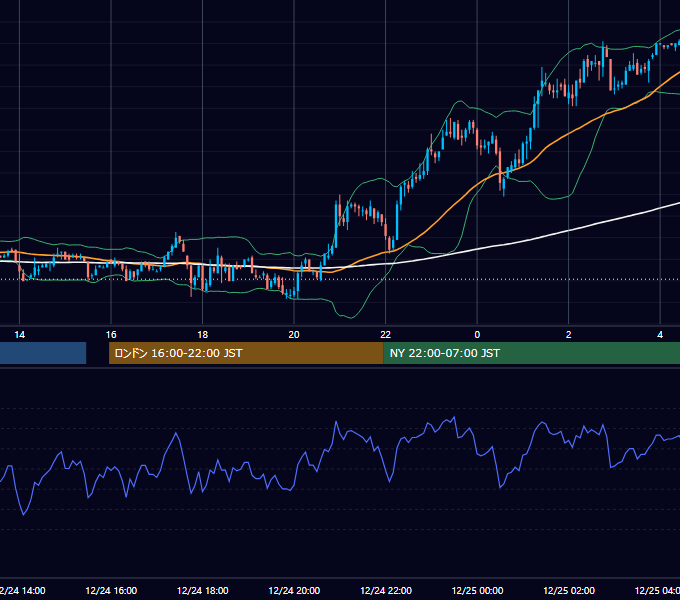Viewport: 680px width, 600px height.
Task: Click the 12/25 00:00 date label
Action: (x=477, y=590)
